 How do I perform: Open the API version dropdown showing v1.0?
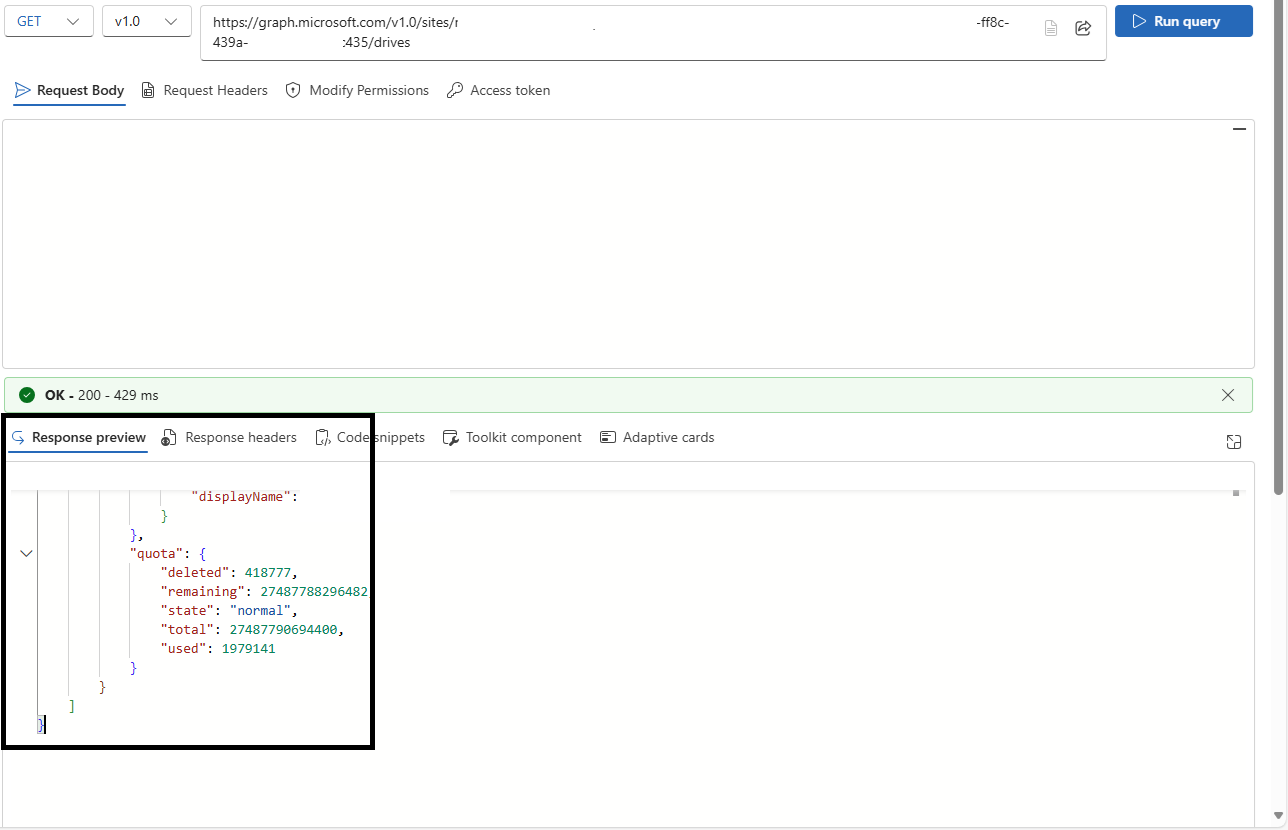tap(146, 20)
